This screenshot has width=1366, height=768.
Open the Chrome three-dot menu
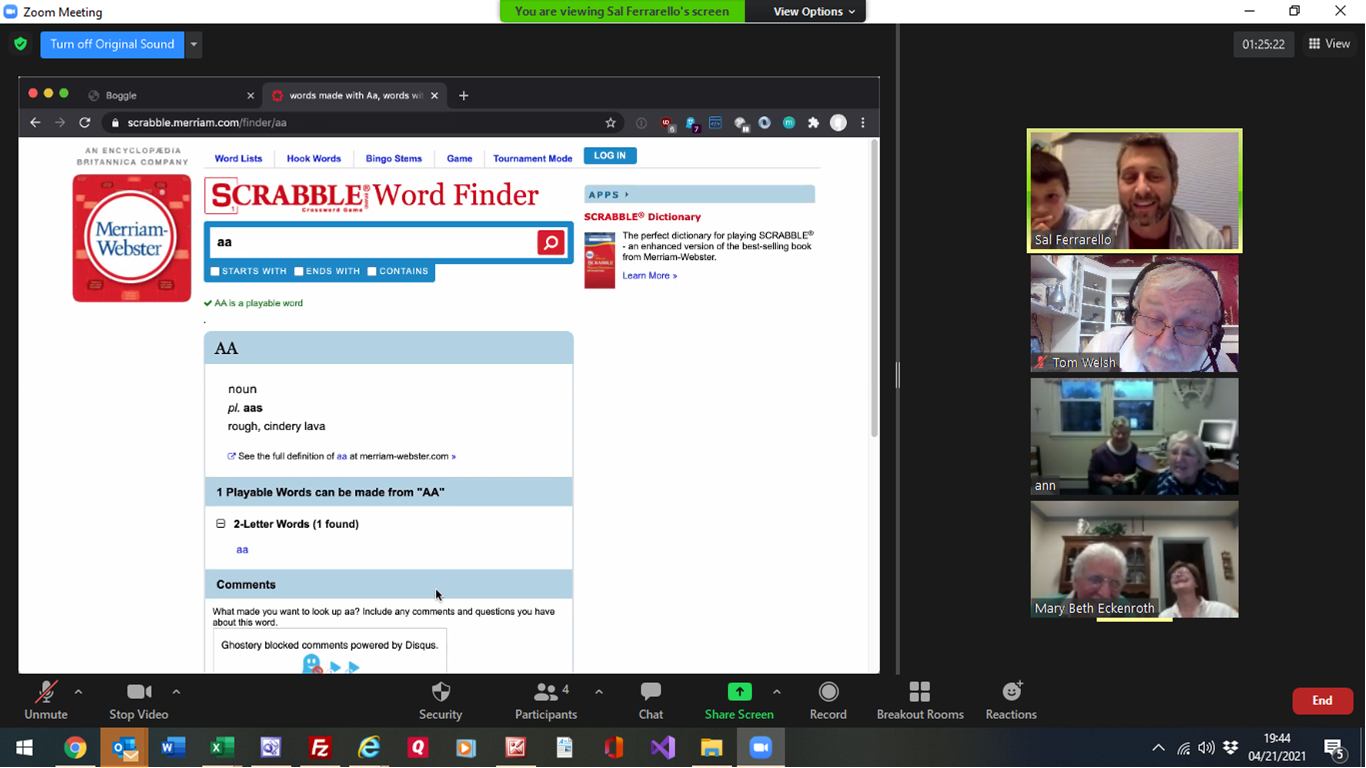click(863, 123)
